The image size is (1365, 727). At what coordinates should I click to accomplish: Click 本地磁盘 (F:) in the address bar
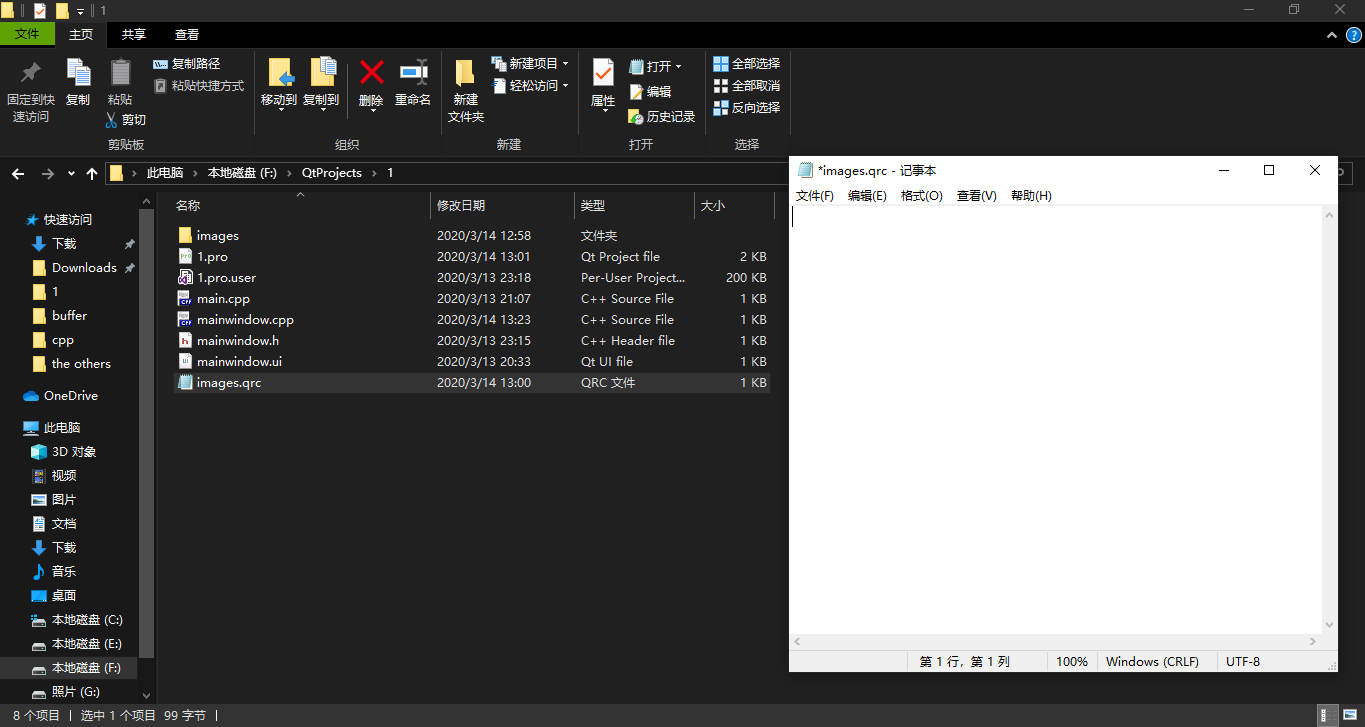(x=242, y=173)
